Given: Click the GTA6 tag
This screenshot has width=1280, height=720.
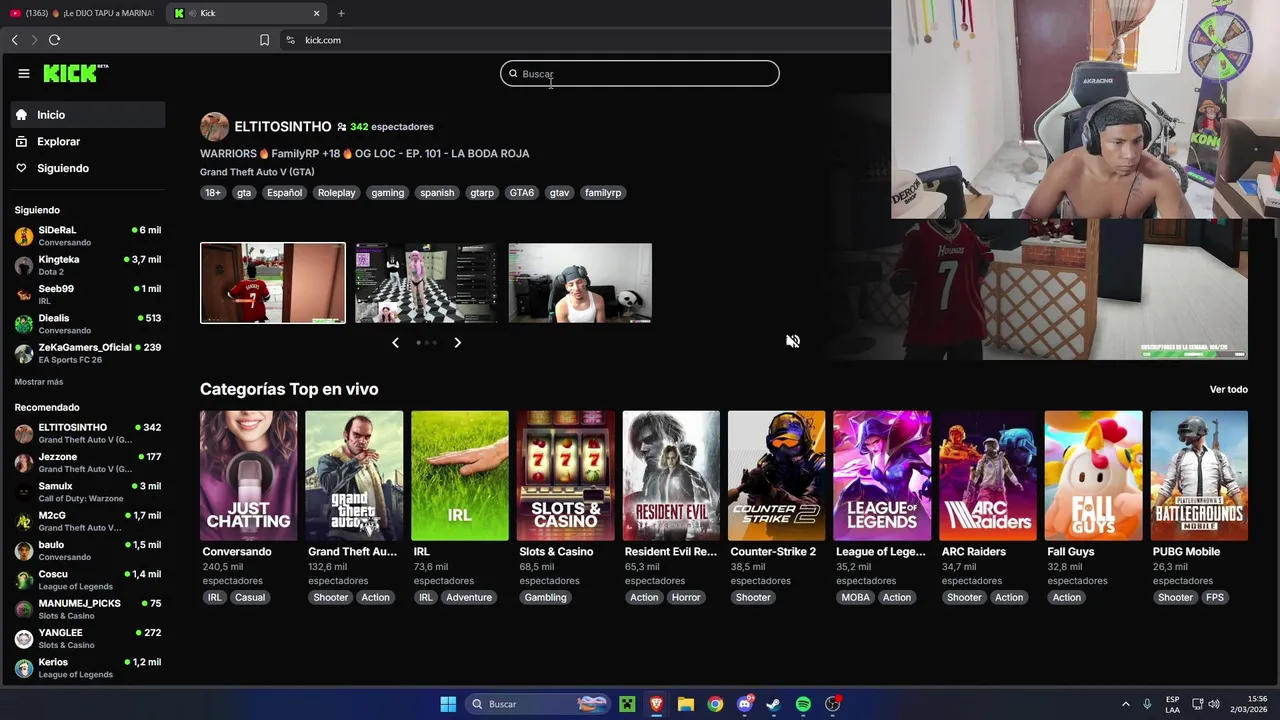Looking at the screenshot, I should click(522, 193).
